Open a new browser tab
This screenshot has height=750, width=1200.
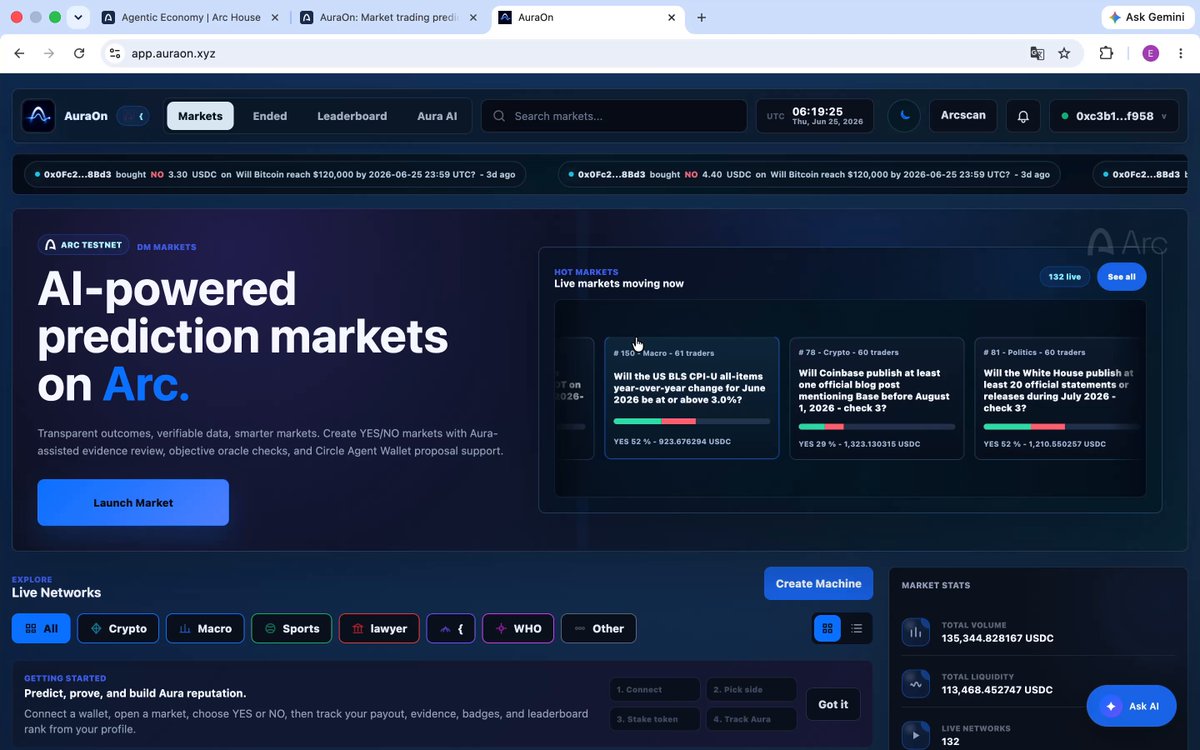(x=702, y=18)
